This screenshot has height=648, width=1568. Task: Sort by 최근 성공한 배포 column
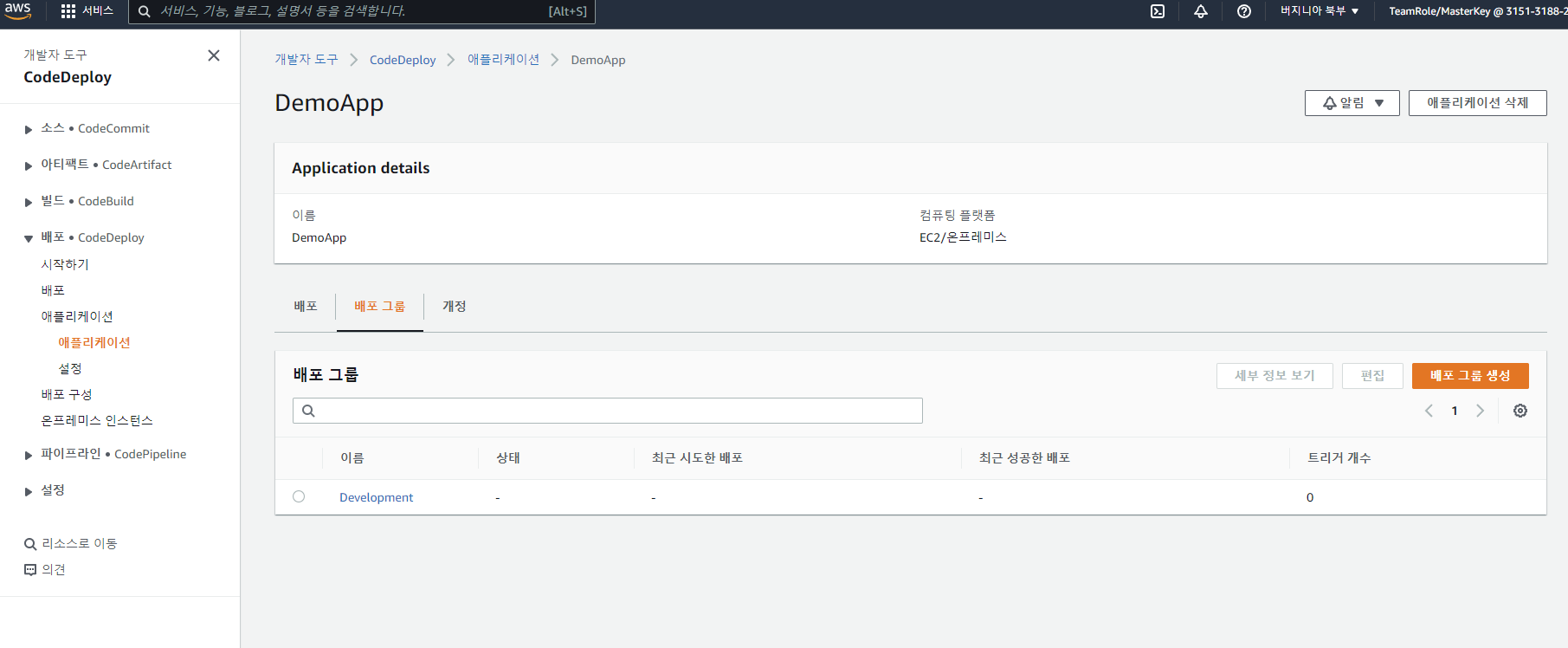(x=1024, y=457)
